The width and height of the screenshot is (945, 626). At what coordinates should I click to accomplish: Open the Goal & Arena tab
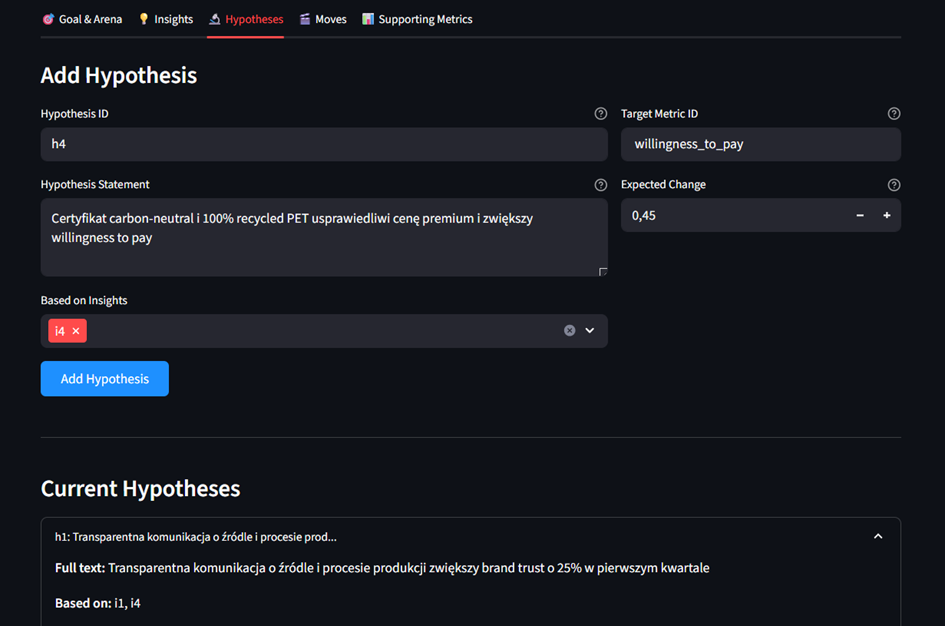82,19
